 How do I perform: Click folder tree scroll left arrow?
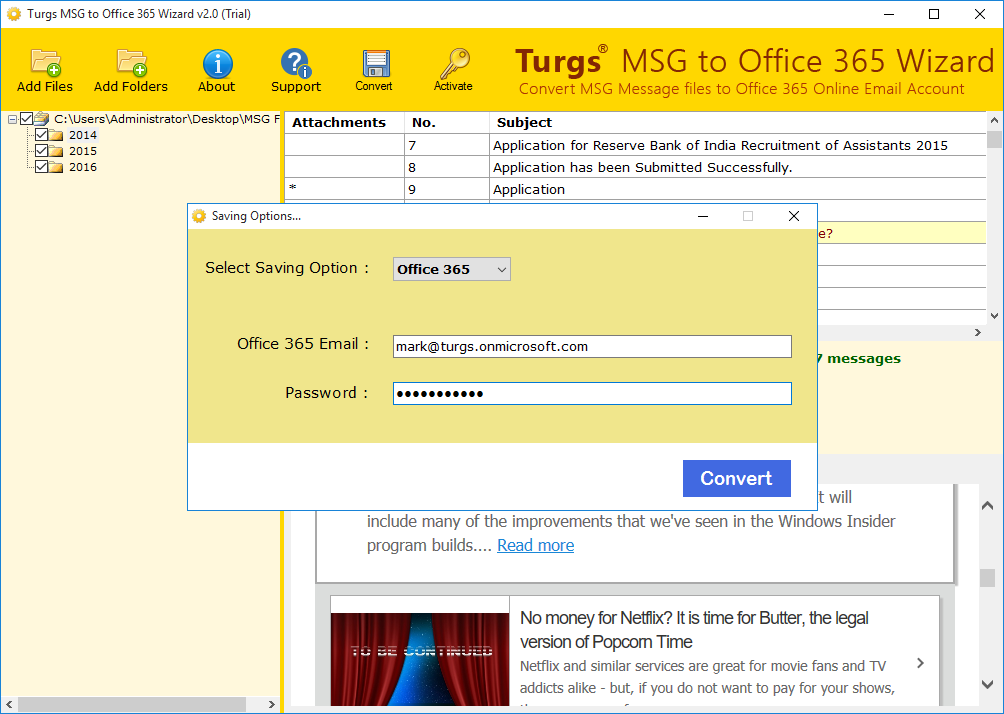(x=8, y=704)
